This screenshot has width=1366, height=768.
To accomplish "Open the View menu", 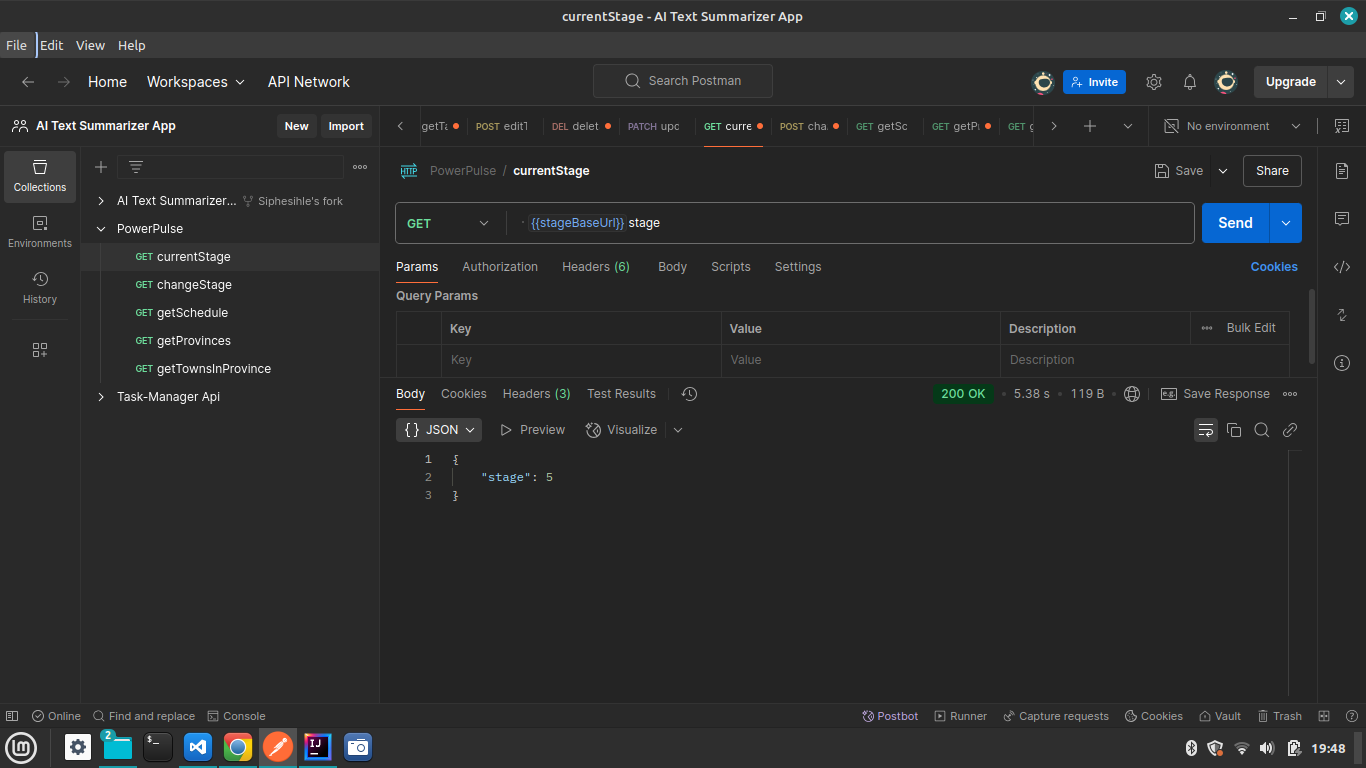I will click(x=90, y=45).
